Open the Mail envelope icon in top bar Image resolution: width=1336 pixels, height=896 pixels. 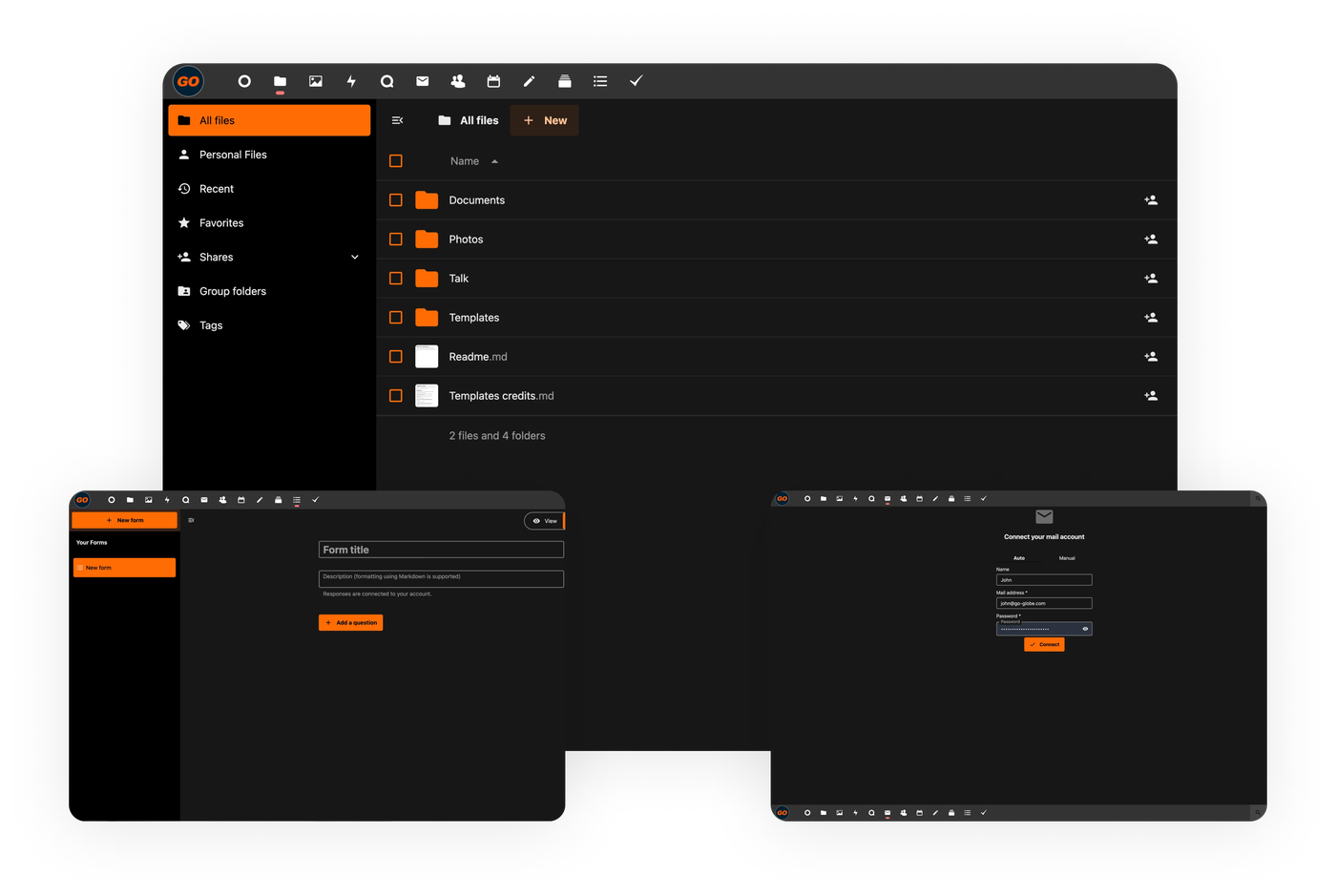tap(422, 82)
